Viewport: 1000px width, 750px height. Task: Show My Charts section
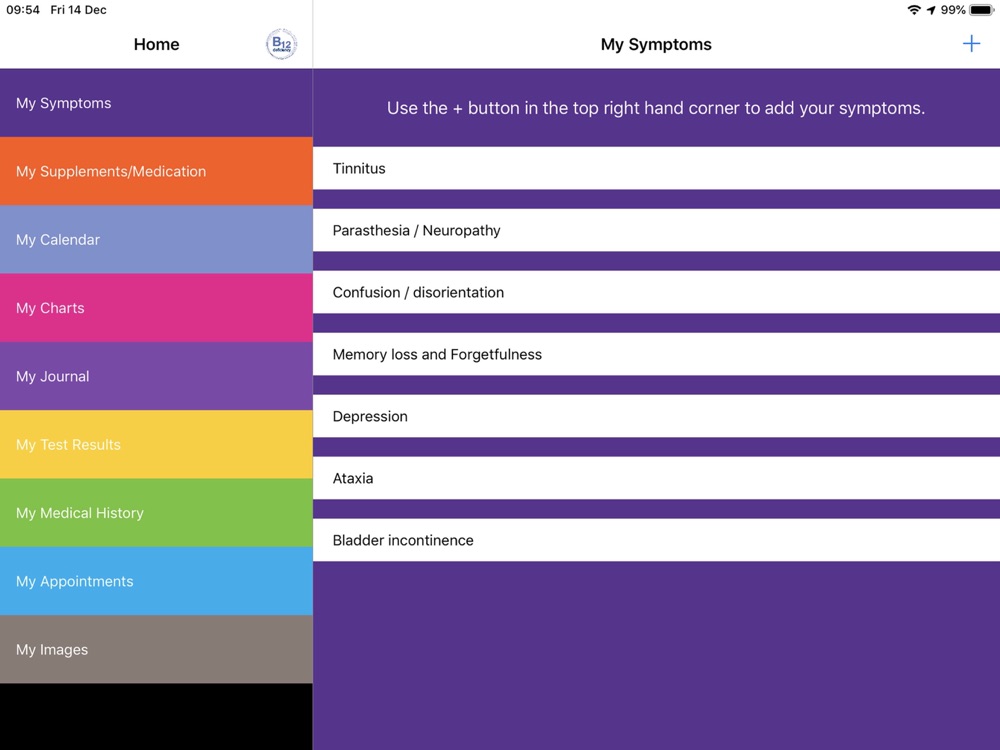point(156,307)
